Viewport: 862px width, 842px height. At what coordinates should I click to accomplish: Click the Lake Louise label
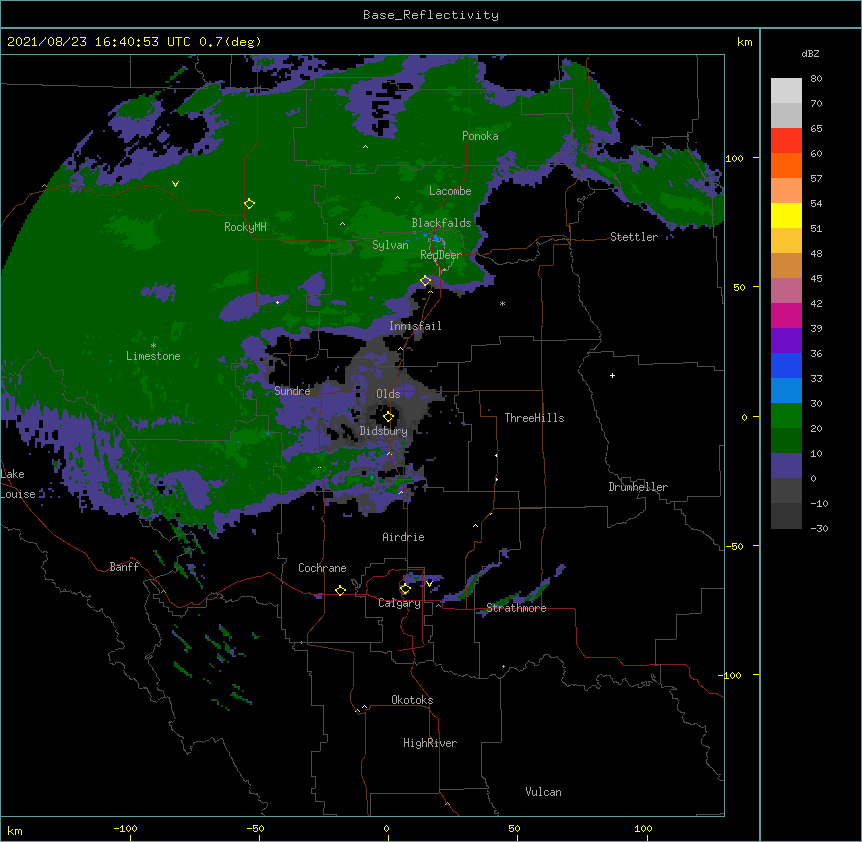pos(16,484)
